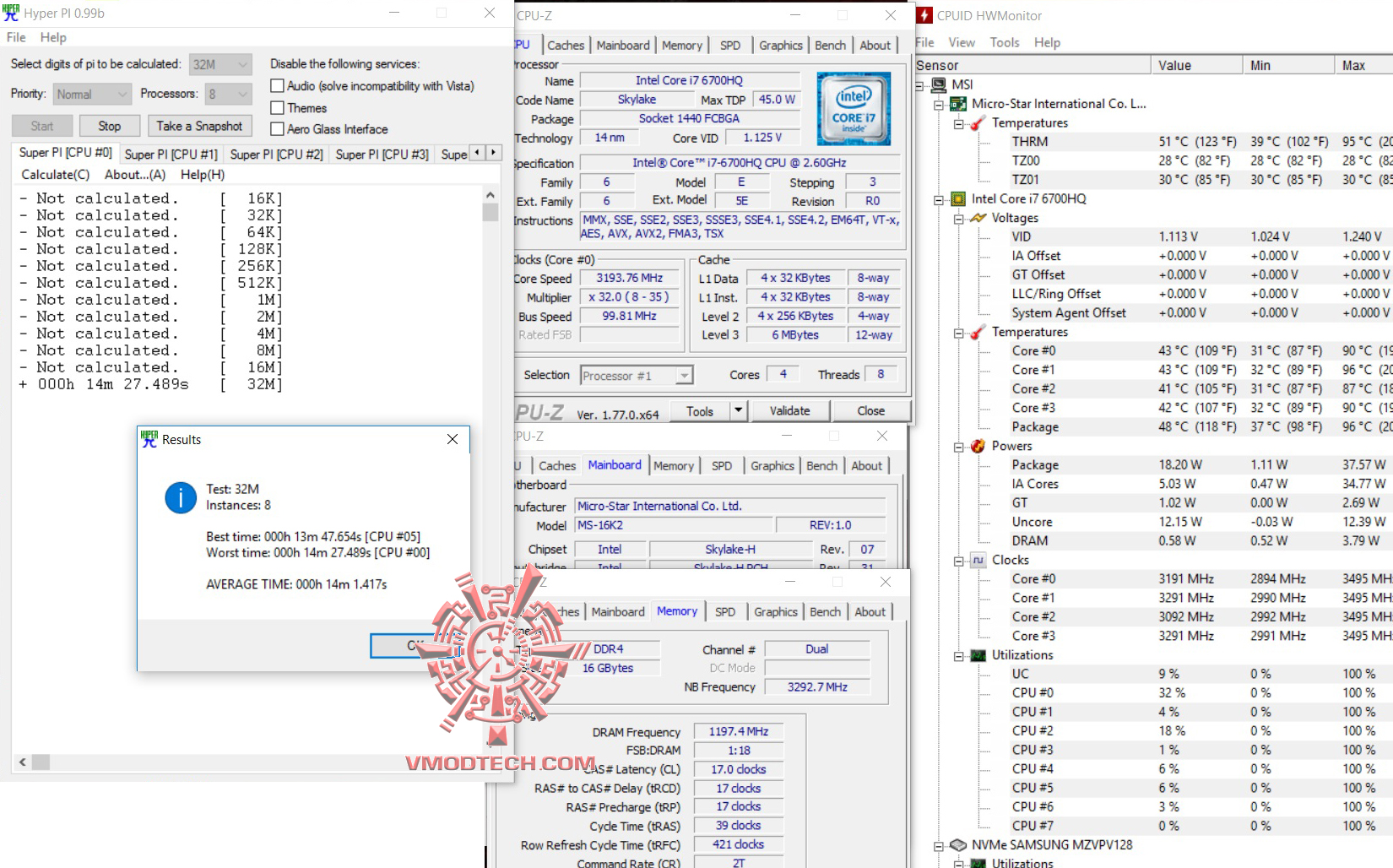Open the Calculate(C) menu

(56, 175)
